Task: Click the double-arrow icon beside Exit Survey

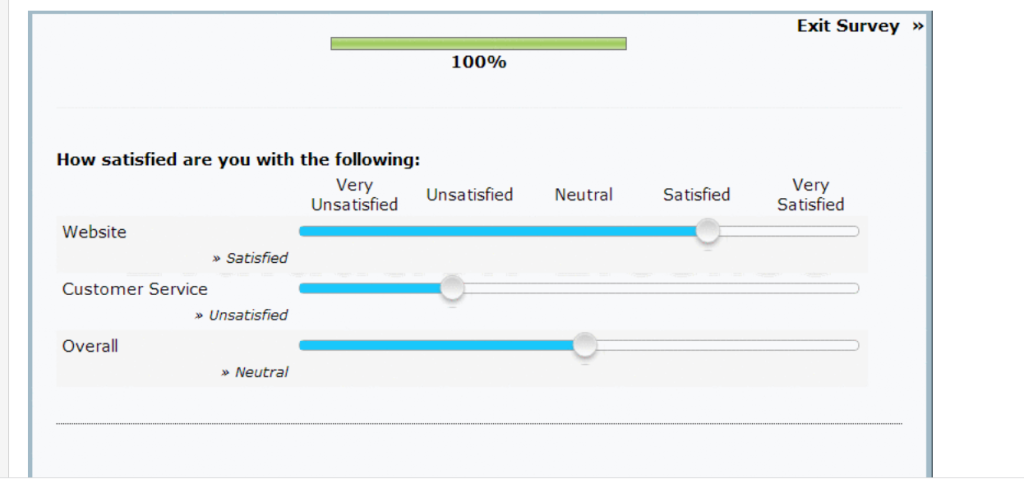Action: [918, 26]
